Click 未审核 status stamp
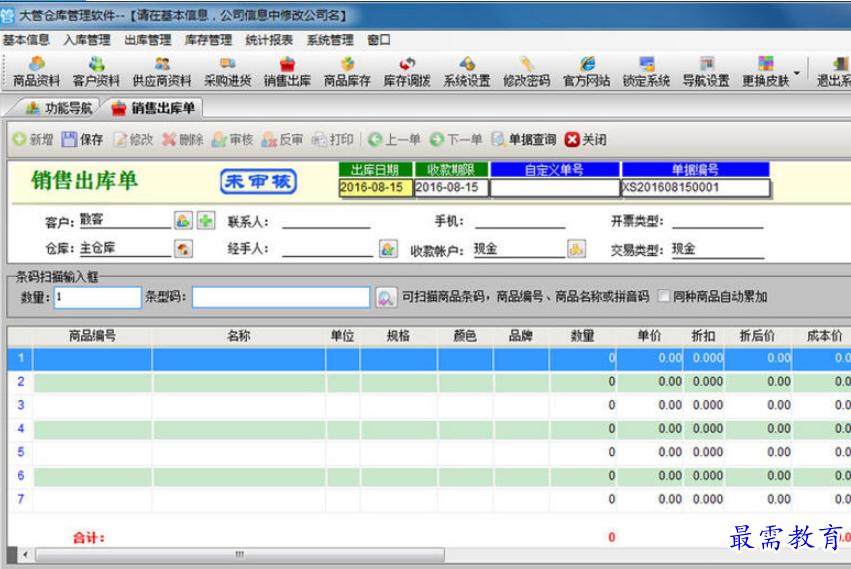 (258, 181)
